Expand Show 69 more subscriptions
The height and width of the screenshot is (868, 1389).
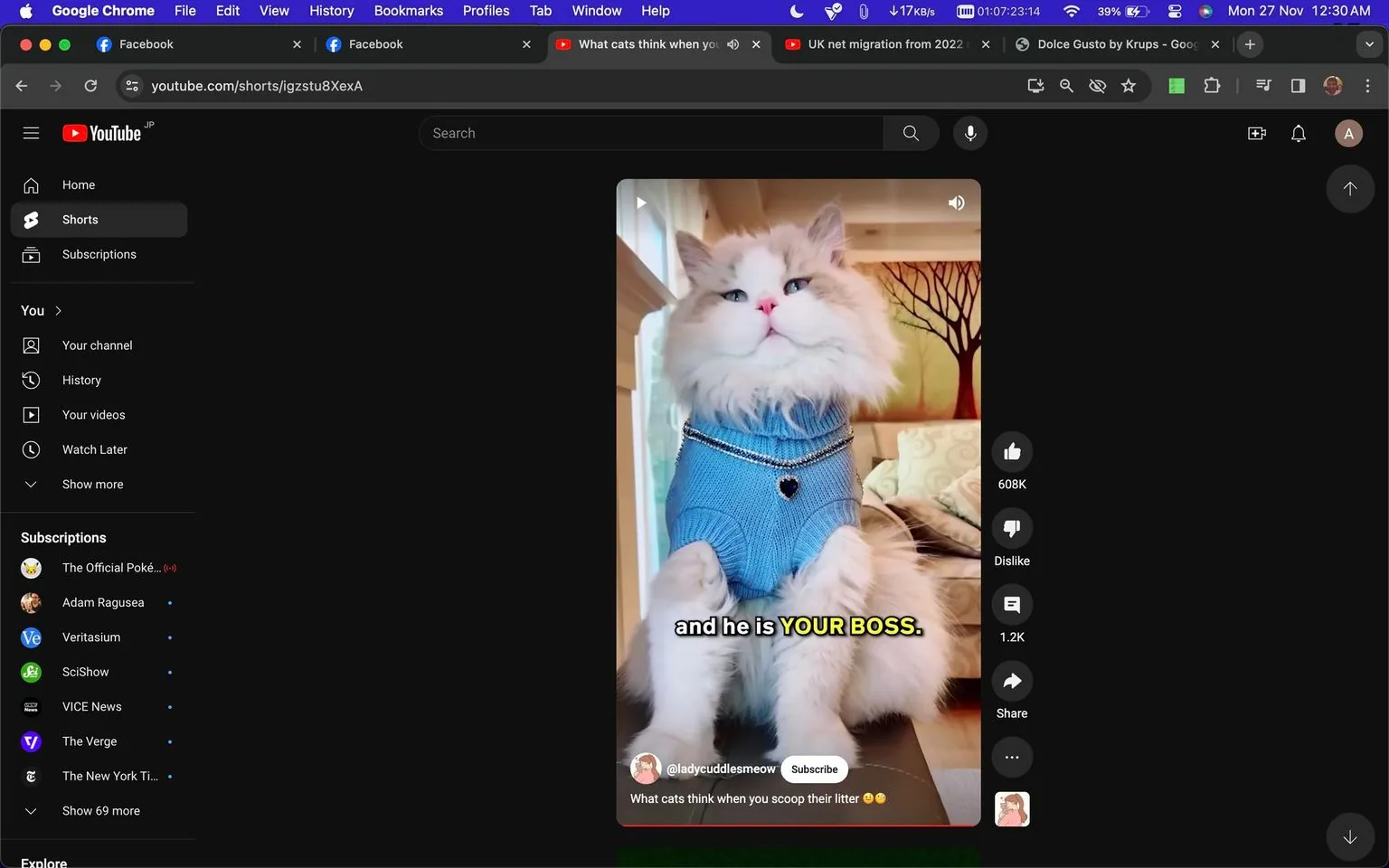tap(100, 810)
